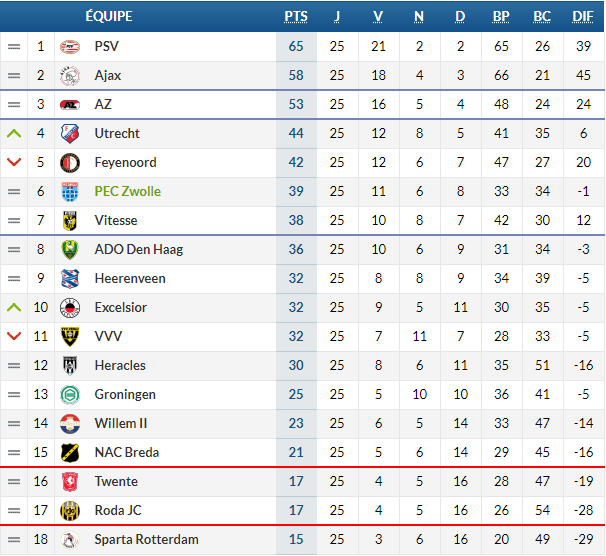Image resolution: width=606 pixels, height=556 pixels.
Task: Click the red down arrow beside VVV
Action: click(14, 336)
